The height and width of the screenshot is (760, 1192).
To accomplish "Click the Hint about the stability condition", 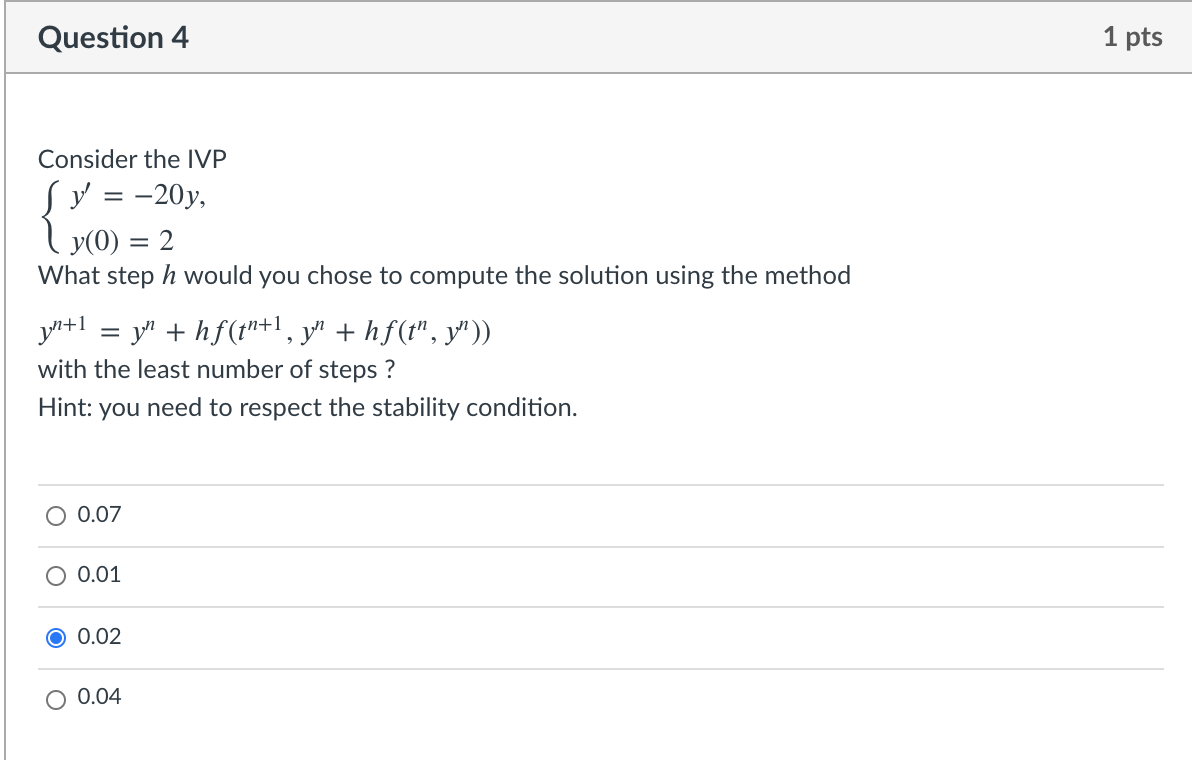I will 307,408.
